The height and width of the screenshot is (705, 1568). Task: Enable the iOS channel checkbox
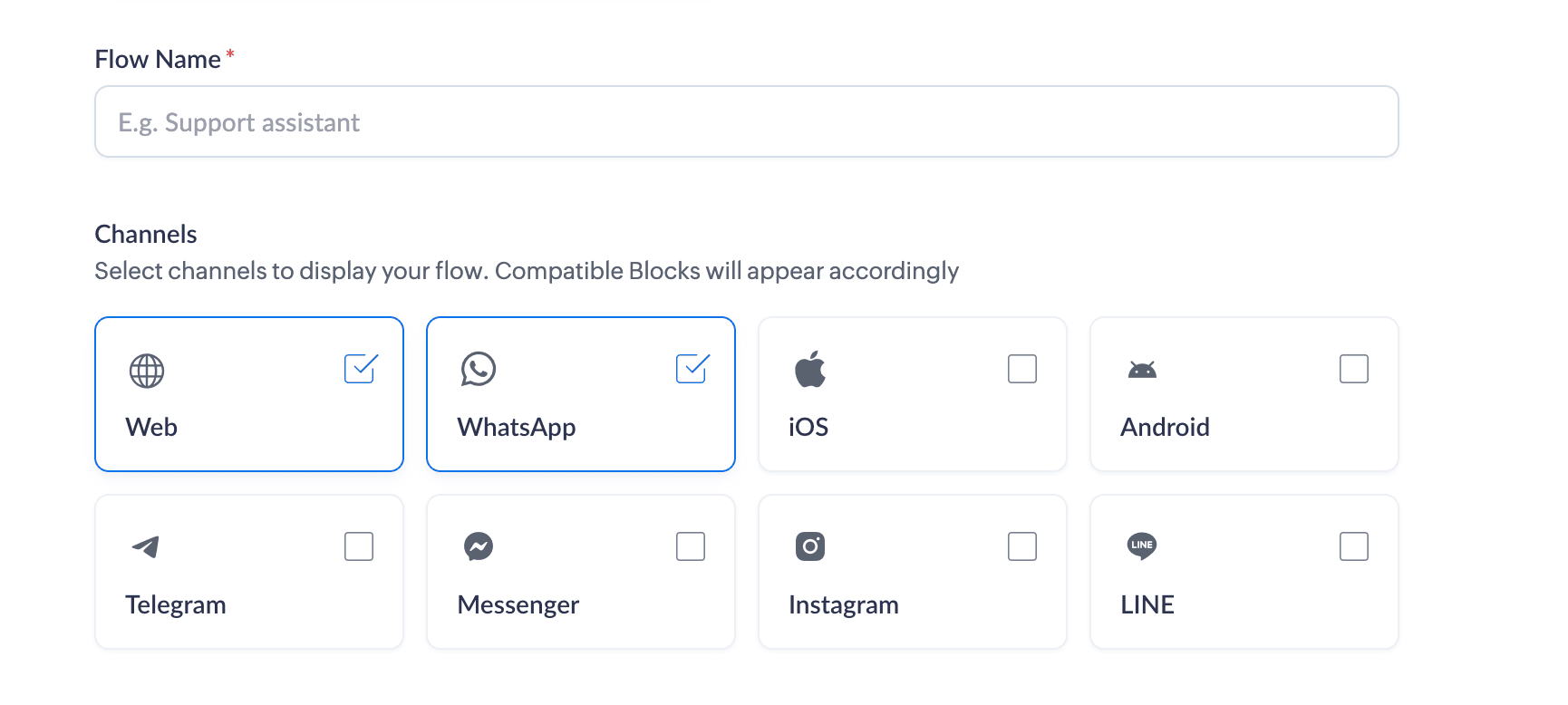[x=1022, y=369]
